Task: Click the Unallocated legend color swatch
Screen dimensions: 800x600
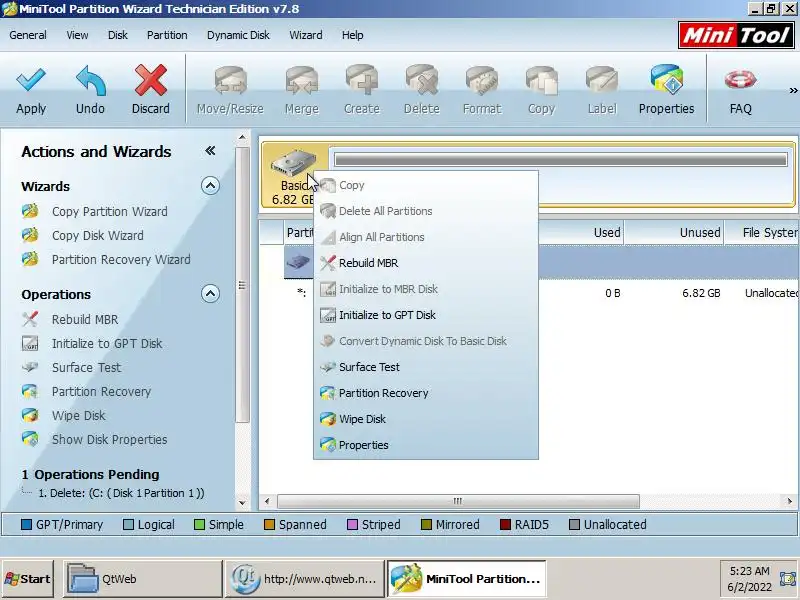Action: pyautogui.click(x=574, y=524)
